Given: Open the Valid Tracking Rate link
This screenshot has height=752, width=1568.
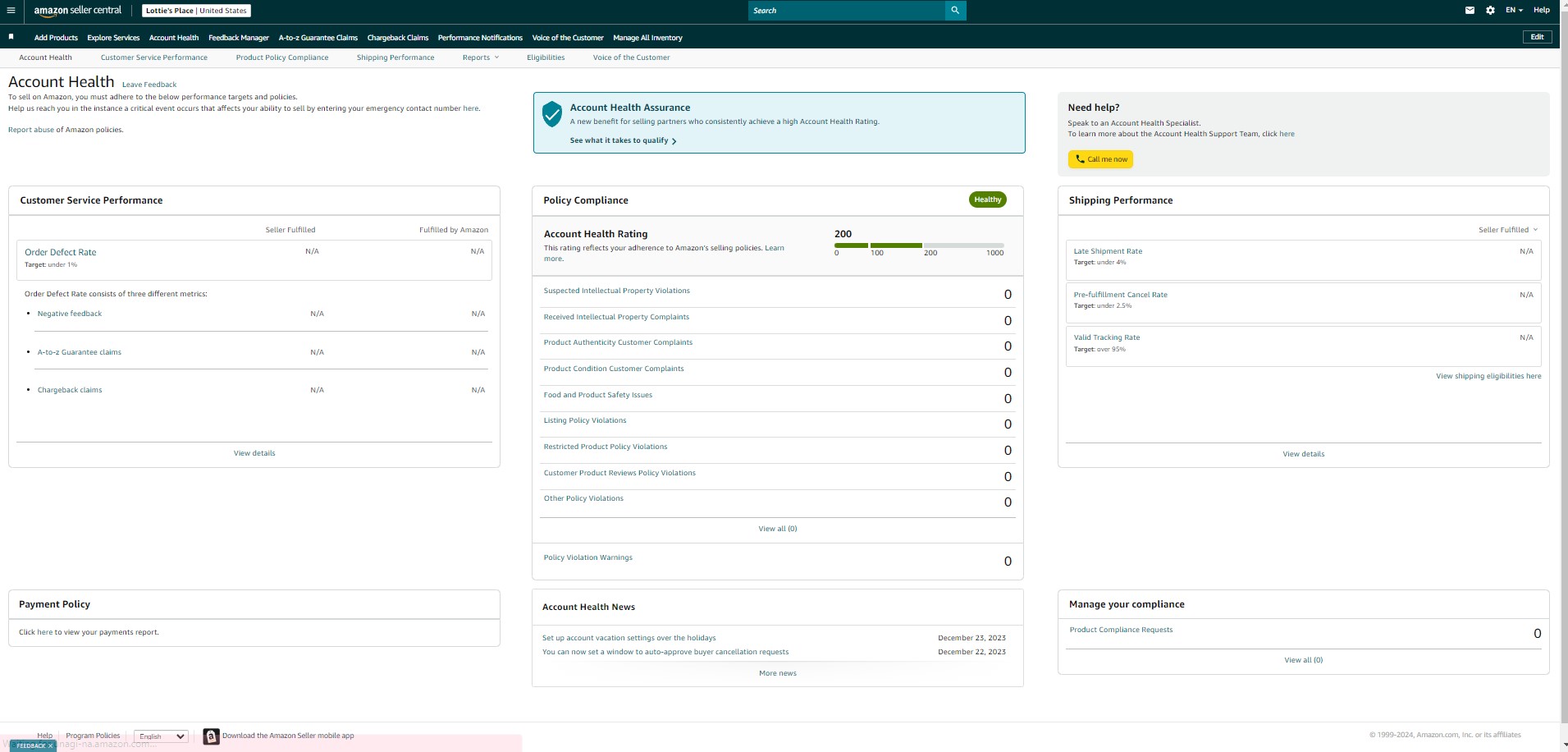Looking at the screenshot, I should (1107, 337).
